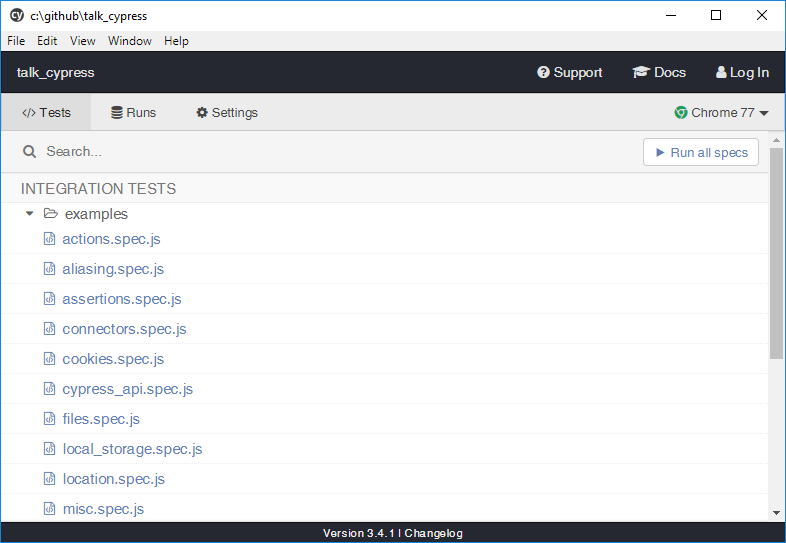The height and width of the screenshot is (543, 786).
Task: Switch to the Tests tab
Action: click(x=46, y=112)
